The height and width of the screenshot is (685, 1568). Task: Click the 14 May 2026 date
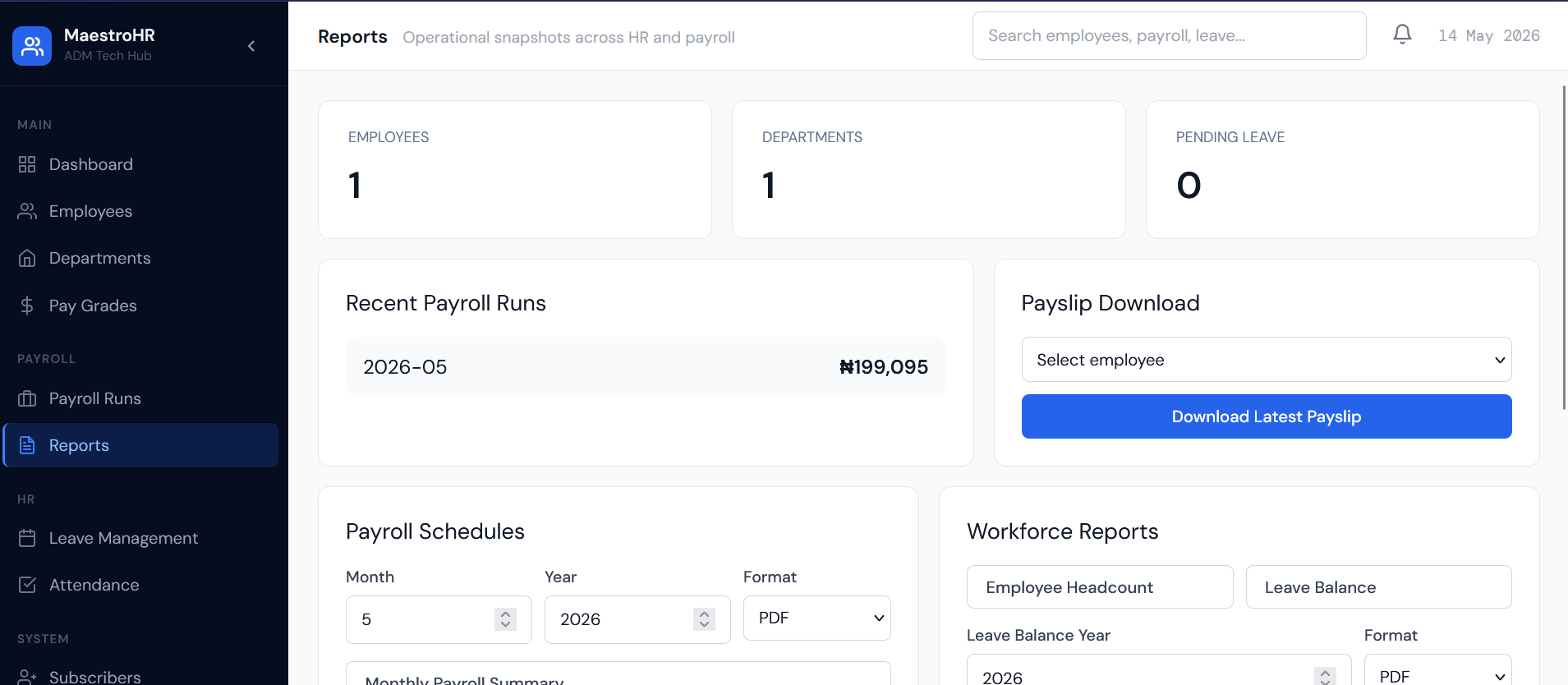[1489, 35]
